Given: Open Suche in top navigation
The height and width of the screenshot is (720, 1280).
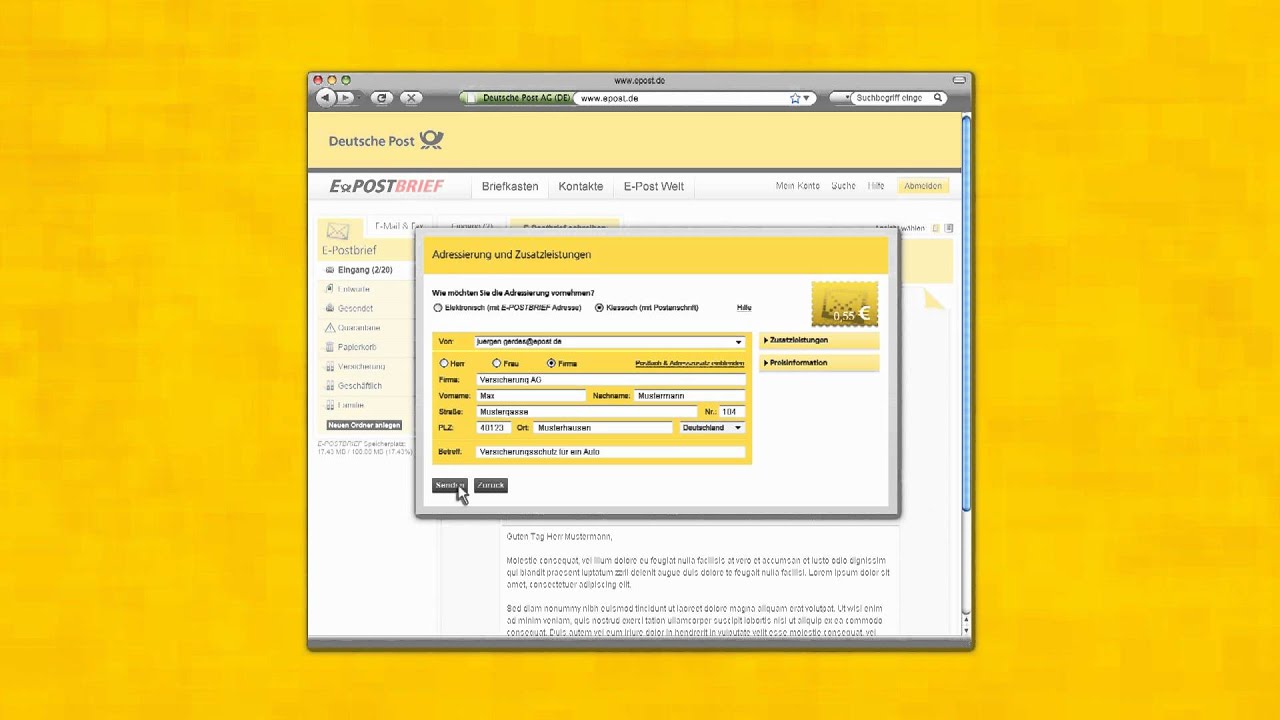Looking at the screenshot, I should (843, 186).
